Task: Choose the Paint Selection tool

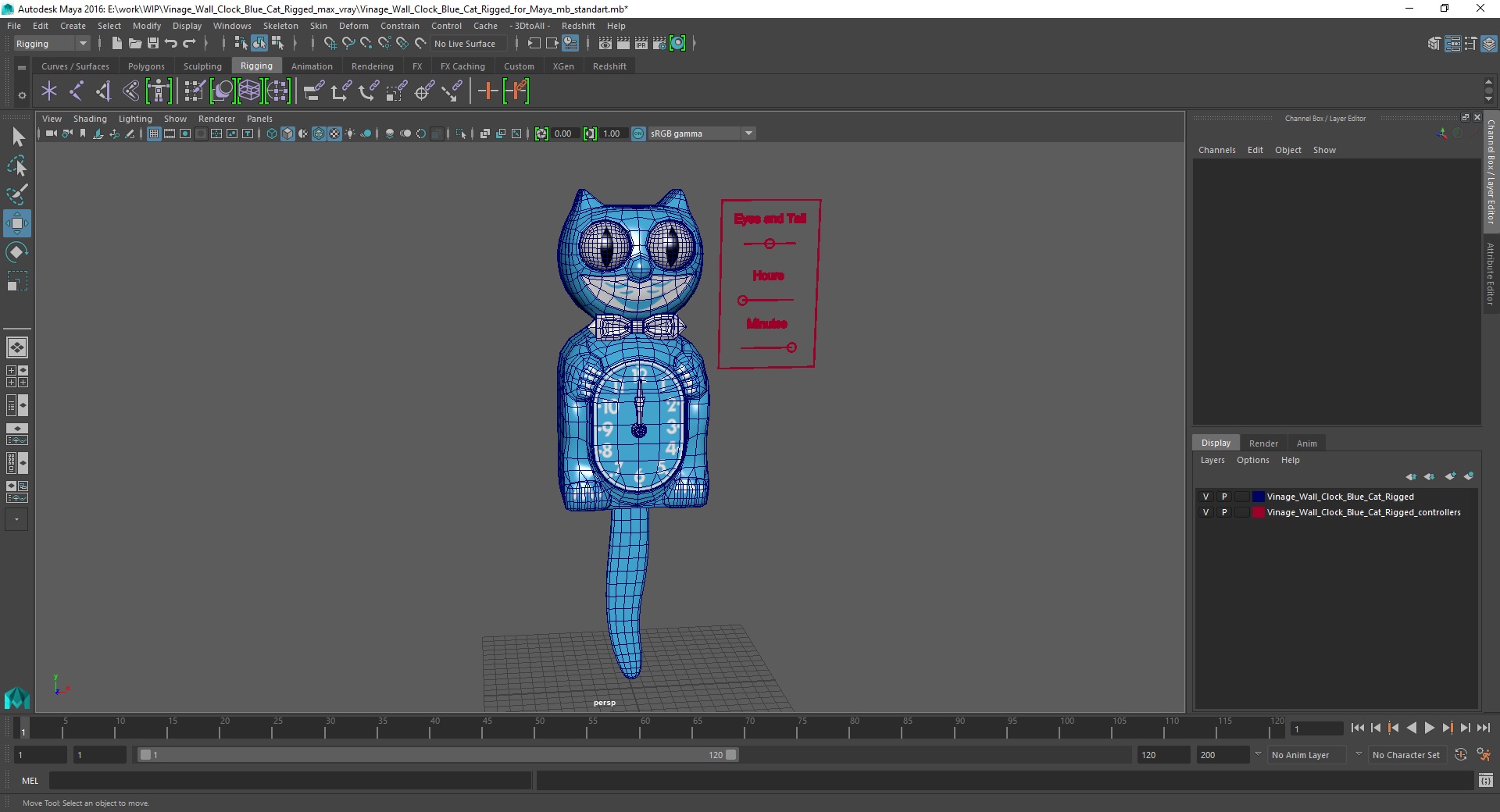Action: [17, 194]
